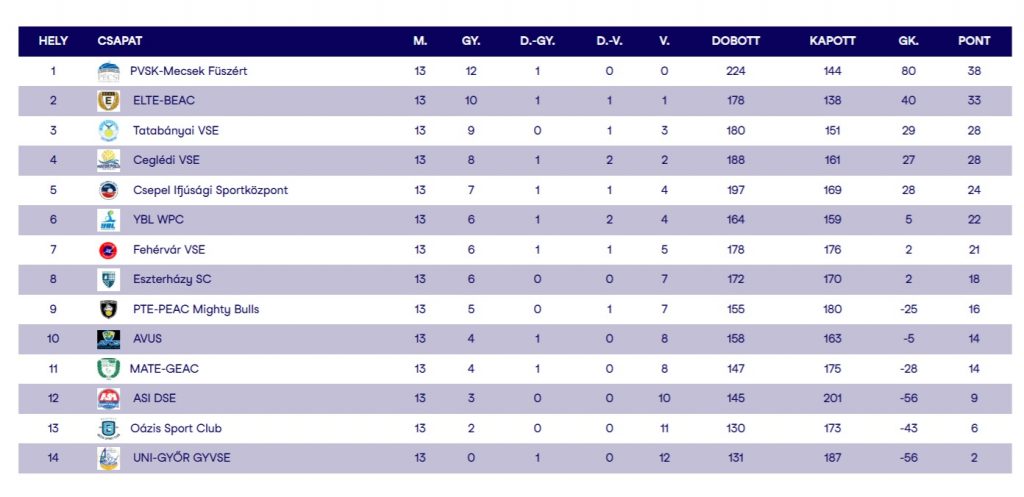
Task: Click the Ceglédi VSE team logo
Action: [108, 160]
